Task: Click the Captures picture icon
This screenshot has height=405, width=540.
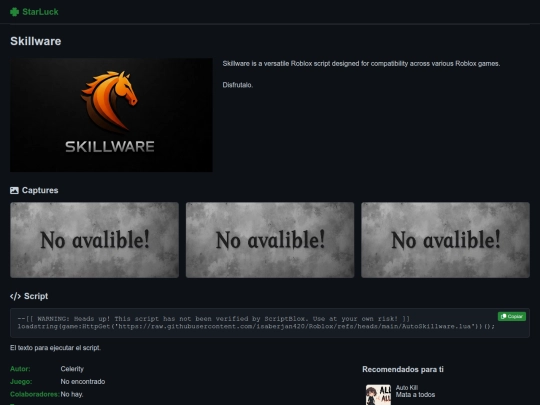Action: 14,190
